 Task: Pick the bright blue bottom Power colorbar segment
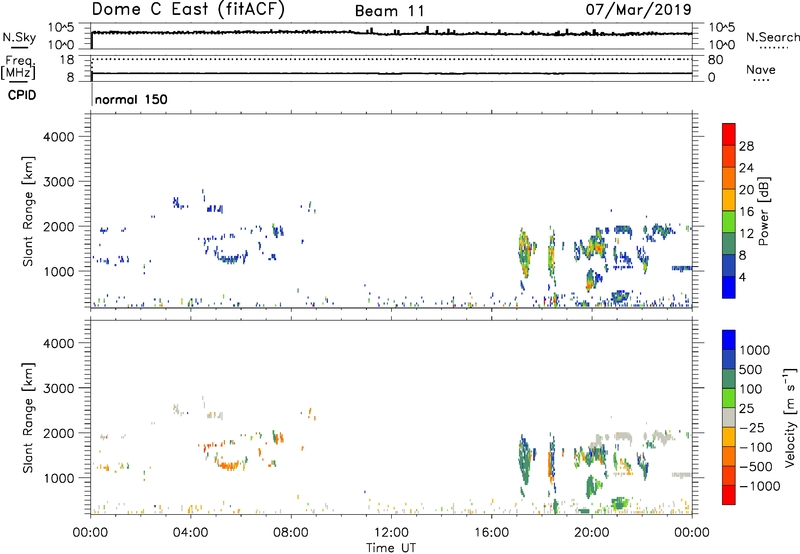(x=729, y=287)
